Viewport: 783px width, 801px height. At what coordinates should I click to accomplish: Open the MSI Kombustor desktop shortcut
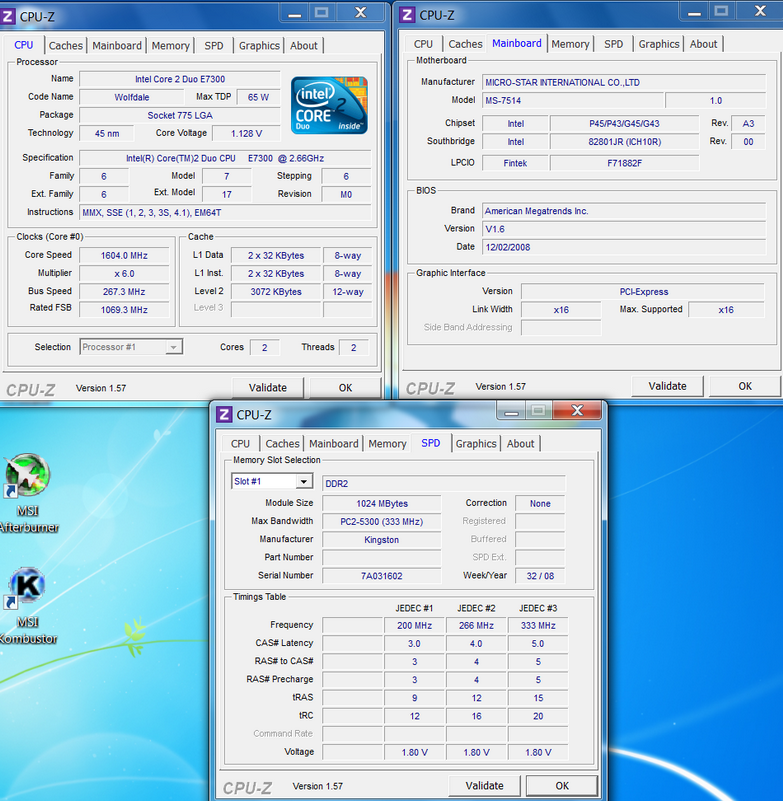28,606
